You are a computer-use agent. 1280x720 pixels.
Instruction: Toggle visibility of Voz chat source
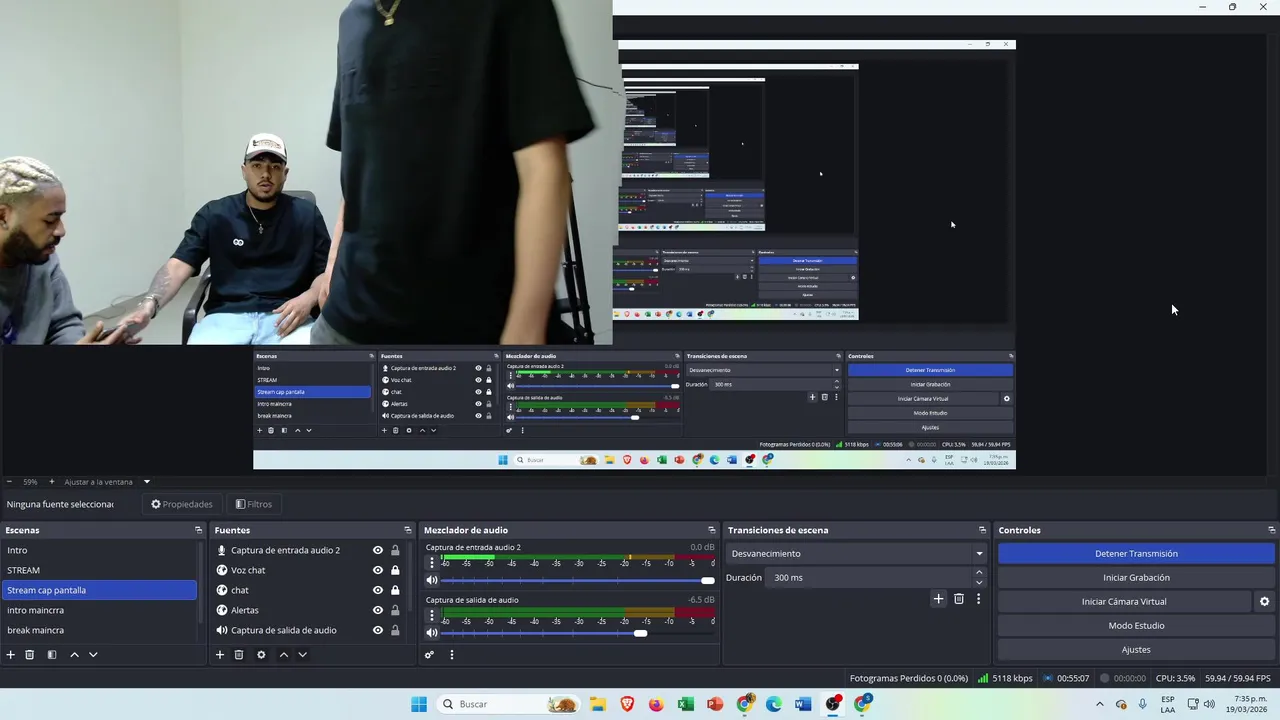[378, 570]
